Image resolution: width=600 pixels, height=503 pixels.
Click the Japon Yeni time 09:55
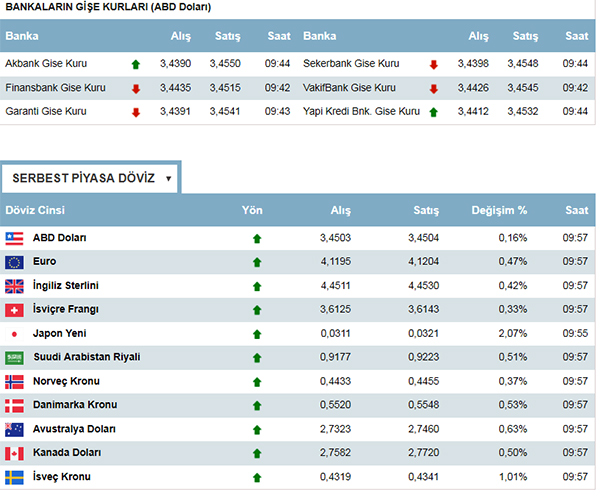coord(575,334)
